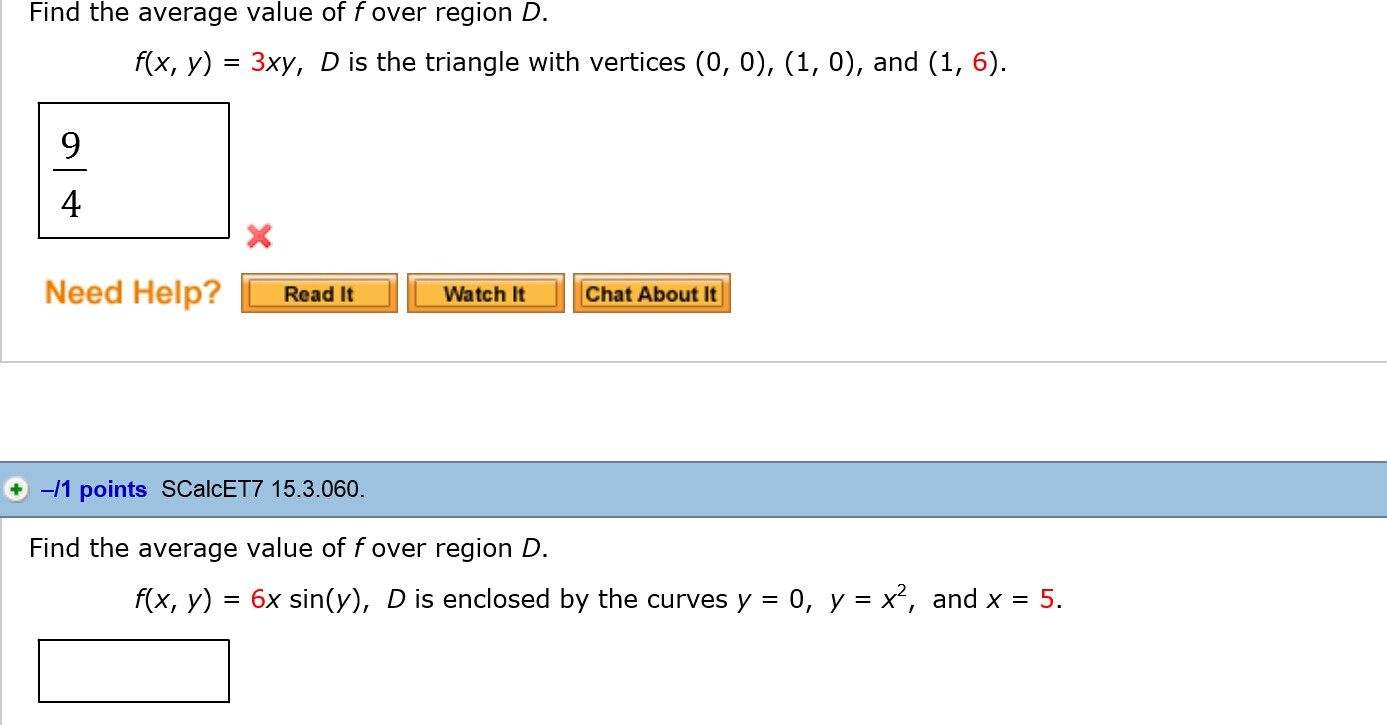Click the Need Help? label
Screen dimensions: 1387x725
131,292
